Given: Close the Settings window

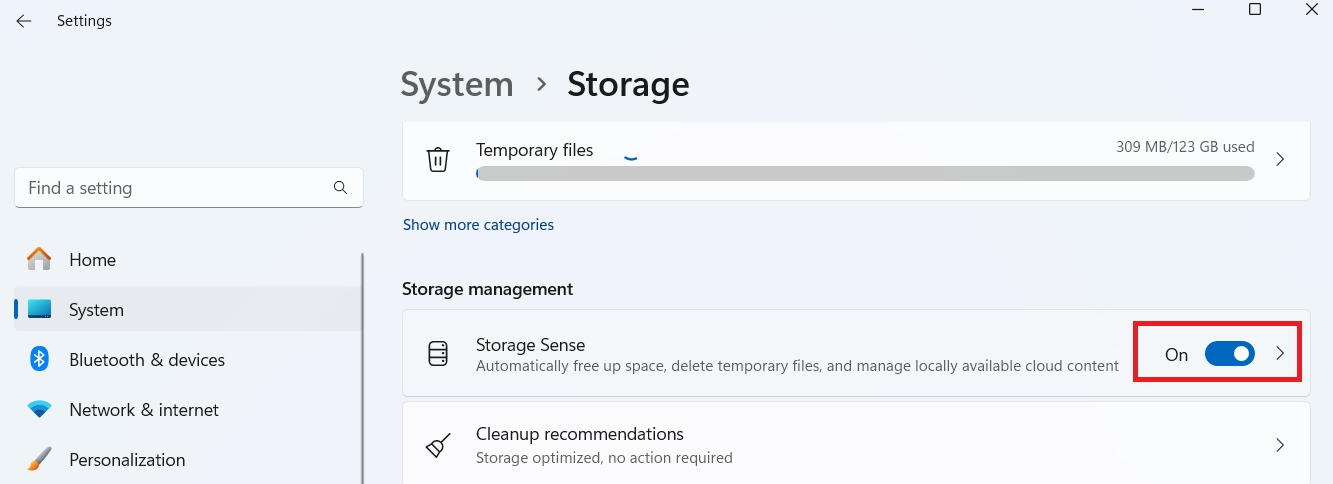Looking at the screenshot, I should [1312, 9].
